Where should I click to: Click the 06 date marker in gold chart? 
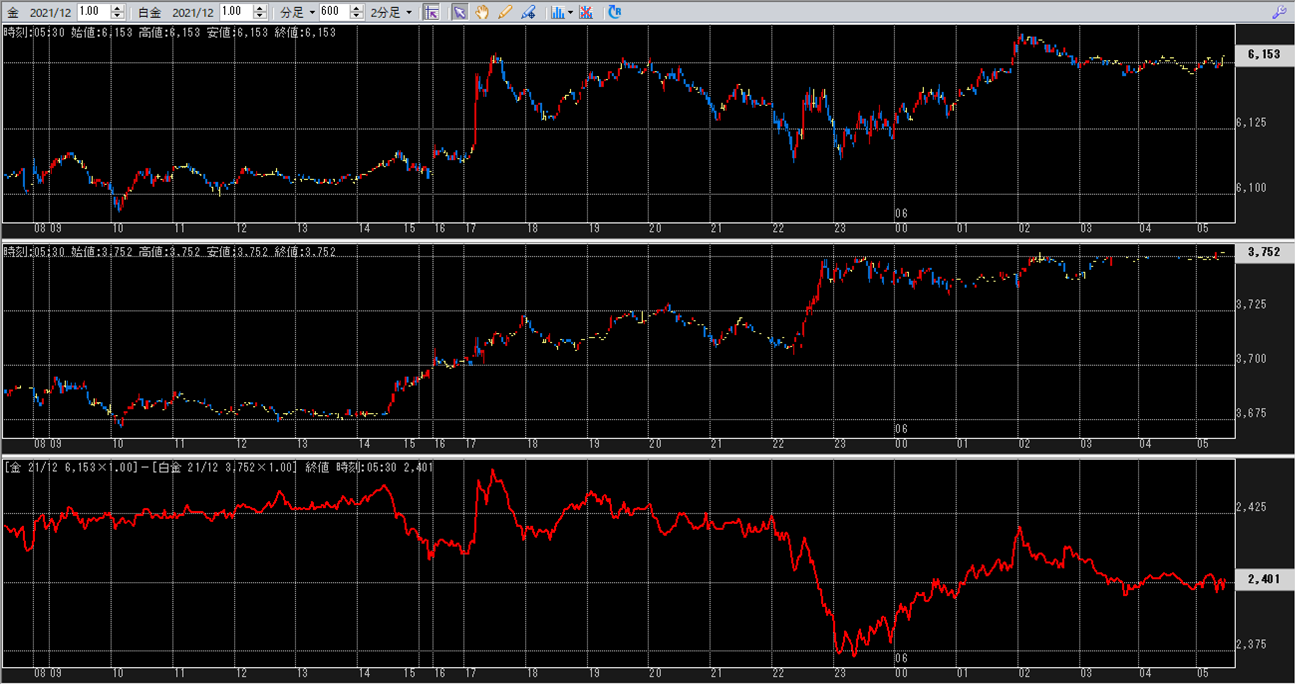pyautogui.click(x=901, y=213)
